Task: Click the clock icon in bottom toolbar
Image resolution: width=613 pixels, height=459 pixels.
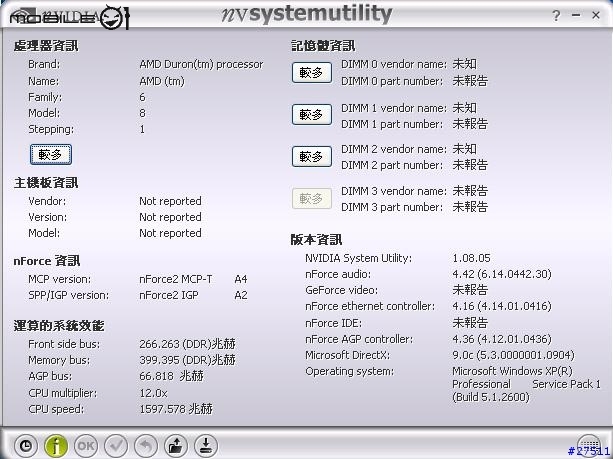Action: pyautogui.click(x=26, y=446)
